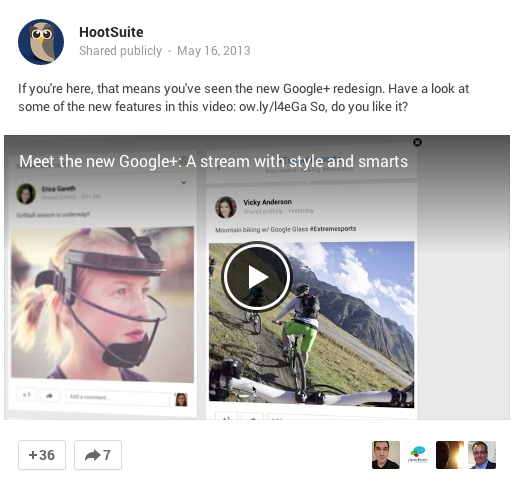This screenshot has width=513, height=483.
Task: Click the softball helmet photo
Action: 102,304
